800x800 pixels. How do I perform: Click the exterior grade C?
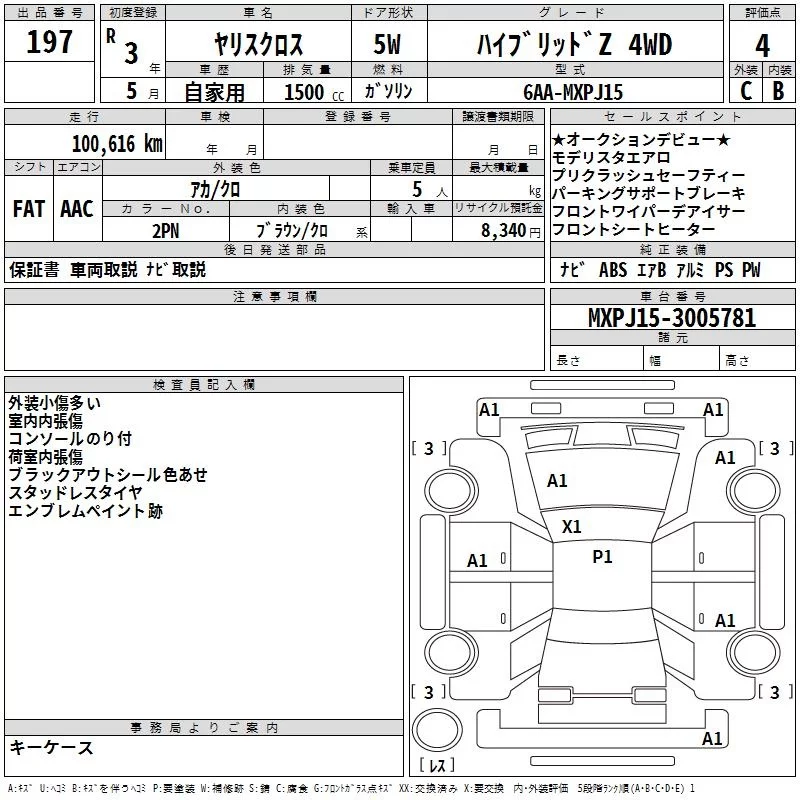[745, 91]
